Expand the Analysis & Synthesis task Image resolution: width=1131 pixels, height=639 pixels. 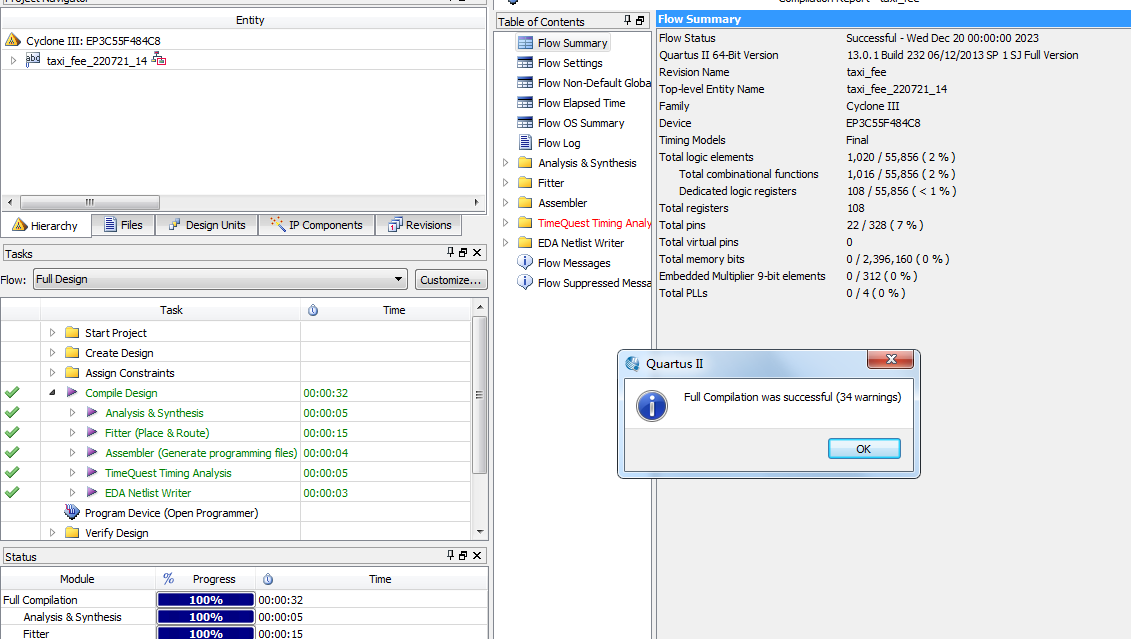point(72,413)
